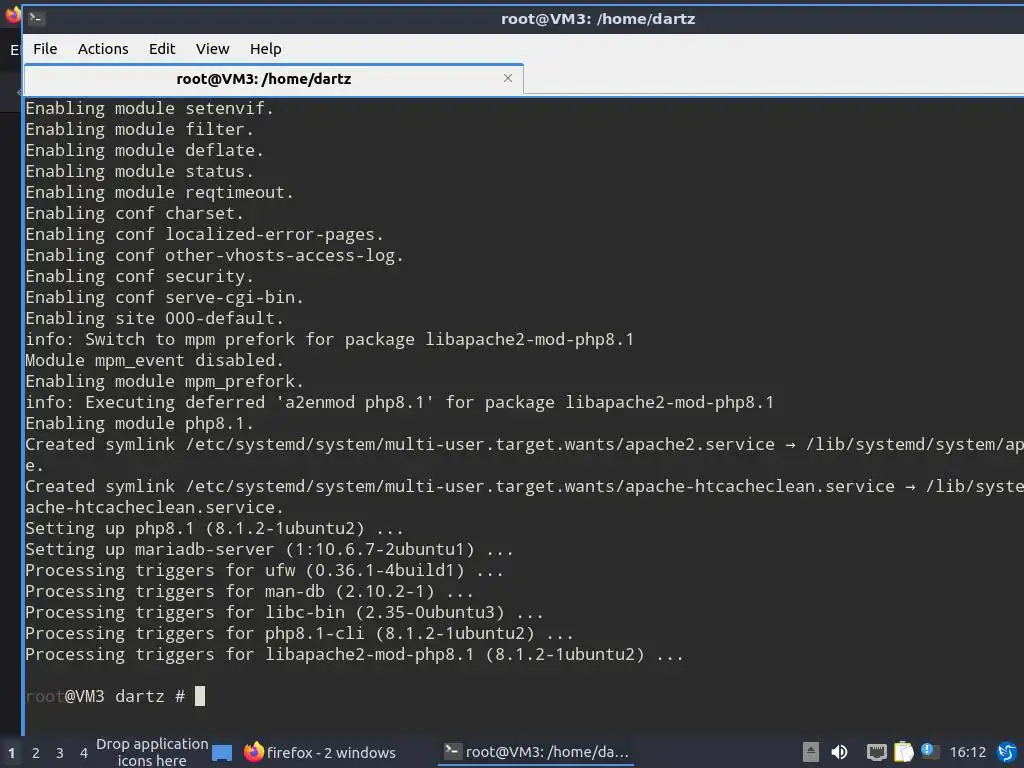
Task: Click the terminal prompt line root@VM3 dartz #
Action: 115,696
